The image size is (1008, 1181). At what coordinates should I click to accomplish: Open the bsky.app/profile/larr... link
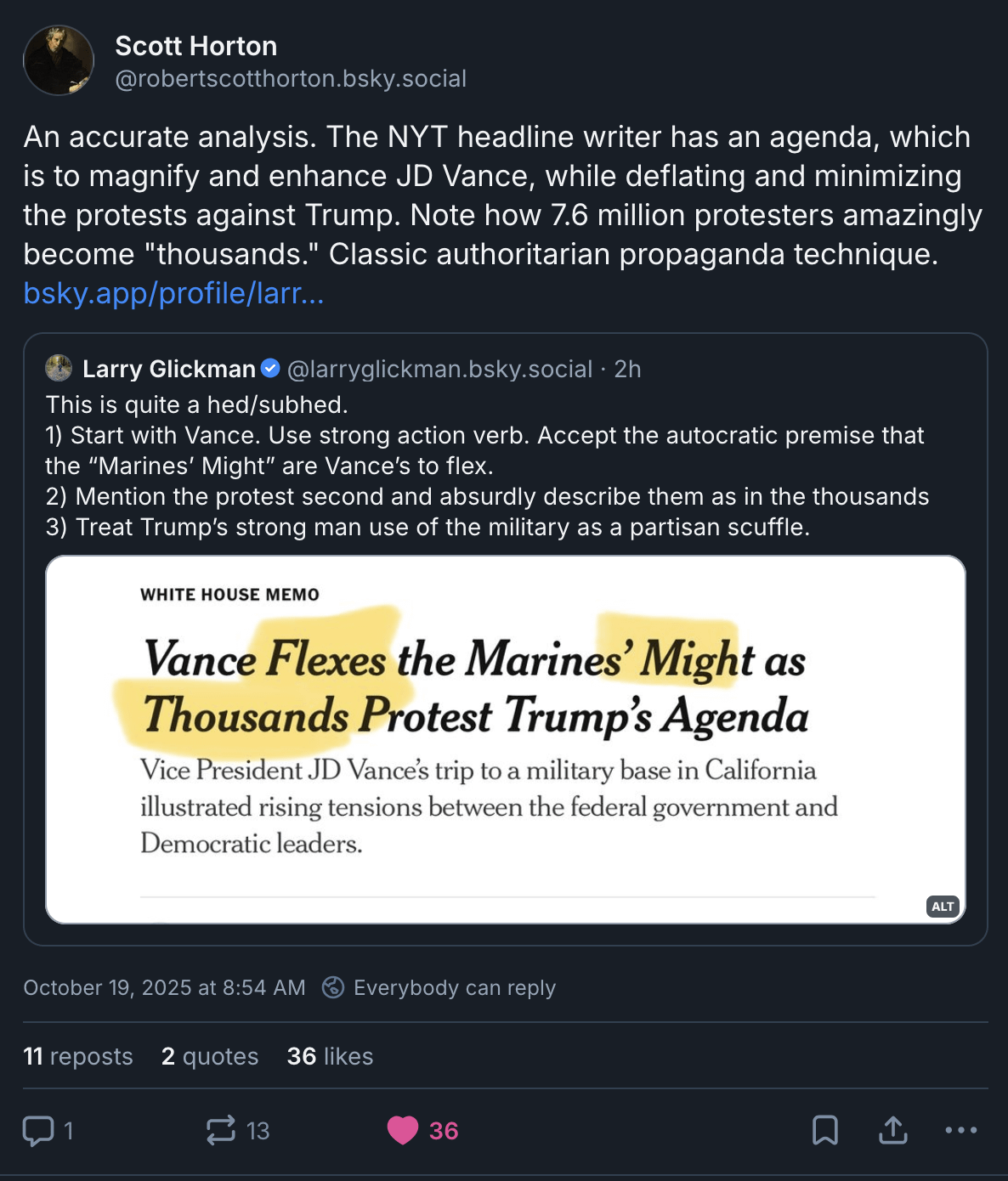[173, 293]
